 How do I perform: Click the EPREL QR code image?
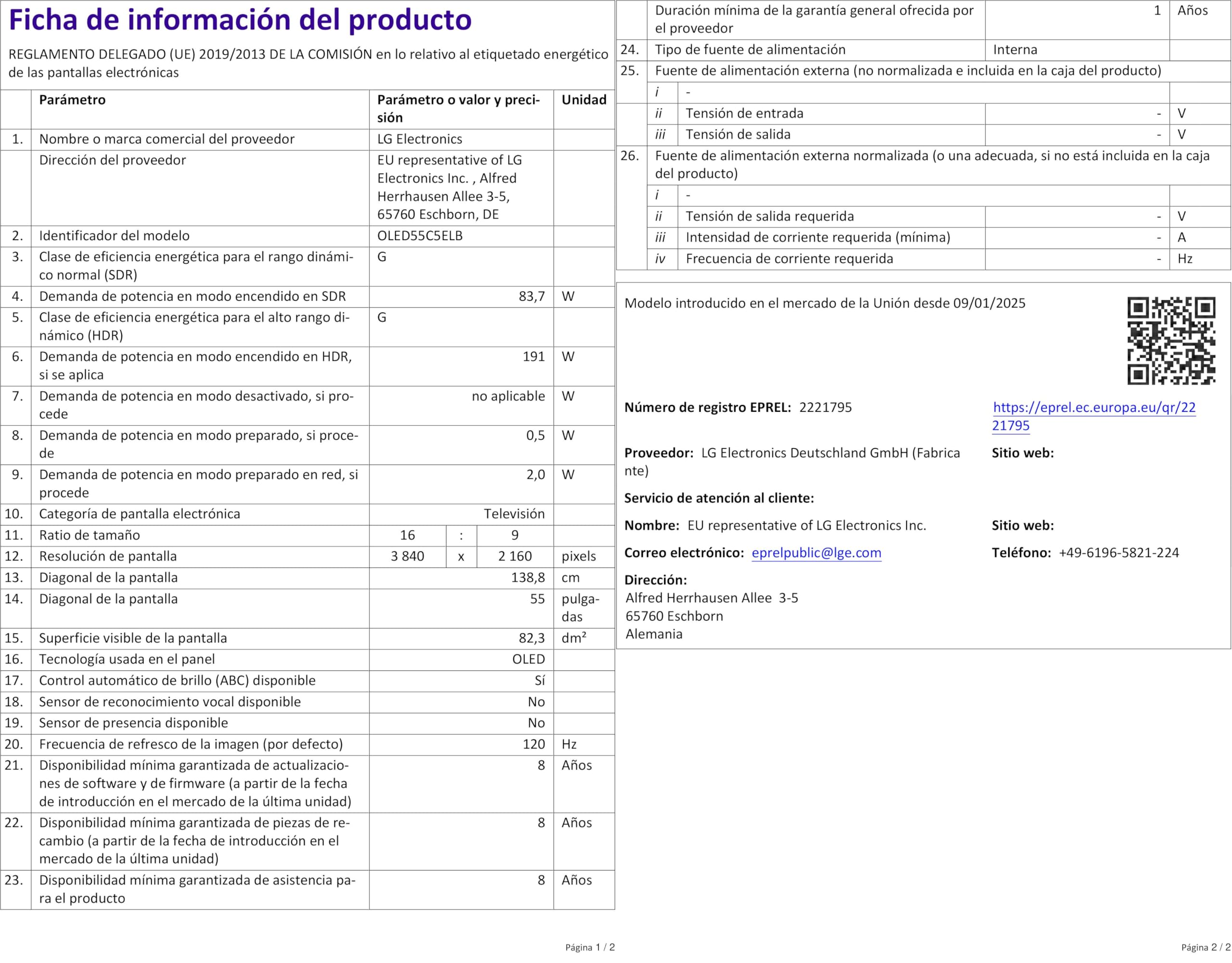pos(1171,341)
